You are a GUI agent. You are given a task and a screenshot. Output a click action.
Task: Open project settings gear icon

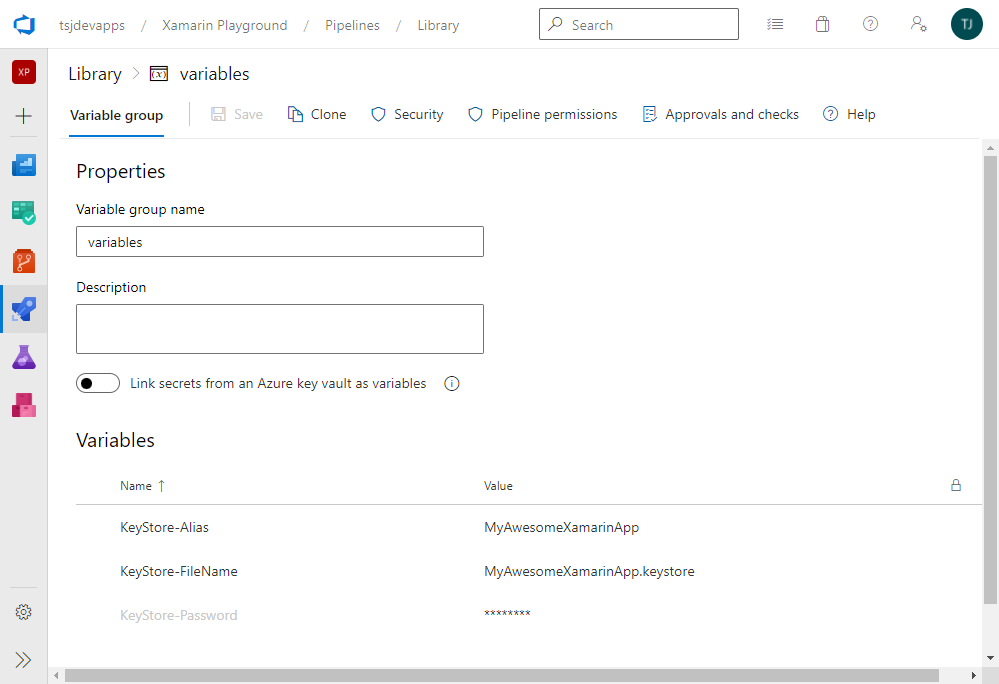[23, 612]
